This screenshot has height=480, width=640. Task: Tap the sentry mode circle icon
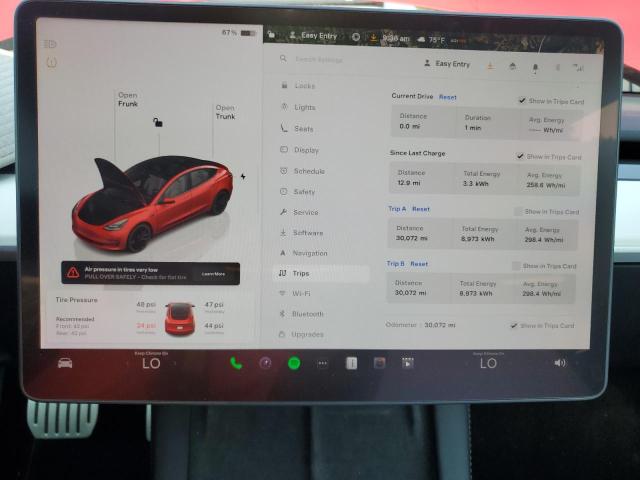(356, 37)
